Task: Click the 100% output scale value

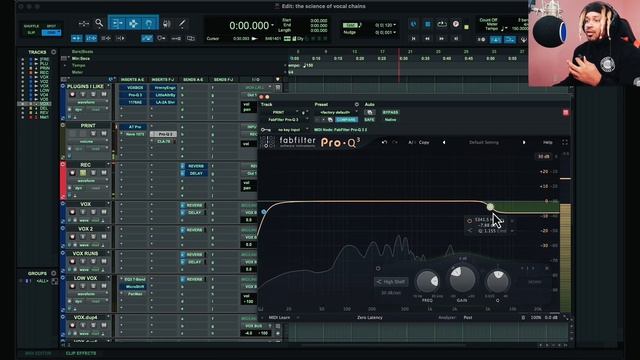Action: tap(536, 317)
